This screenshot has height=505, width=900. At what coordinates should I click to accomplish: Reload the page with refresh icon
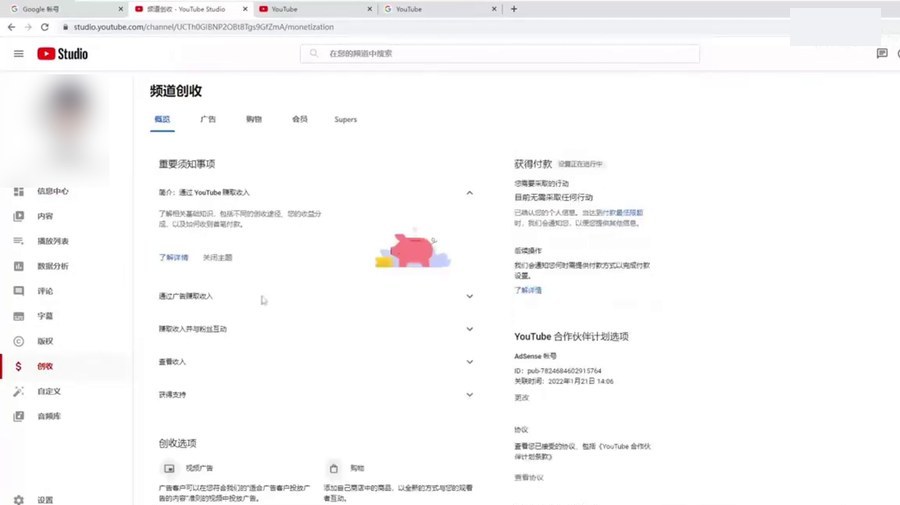(45, 27)
